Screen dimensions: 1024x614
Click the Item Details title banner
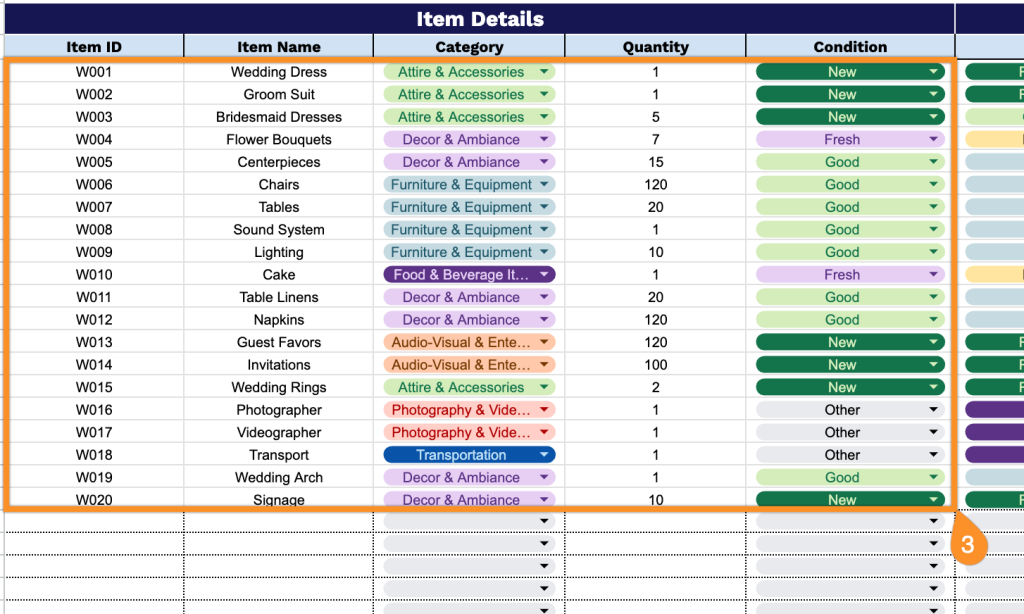[x=480, y=19]
